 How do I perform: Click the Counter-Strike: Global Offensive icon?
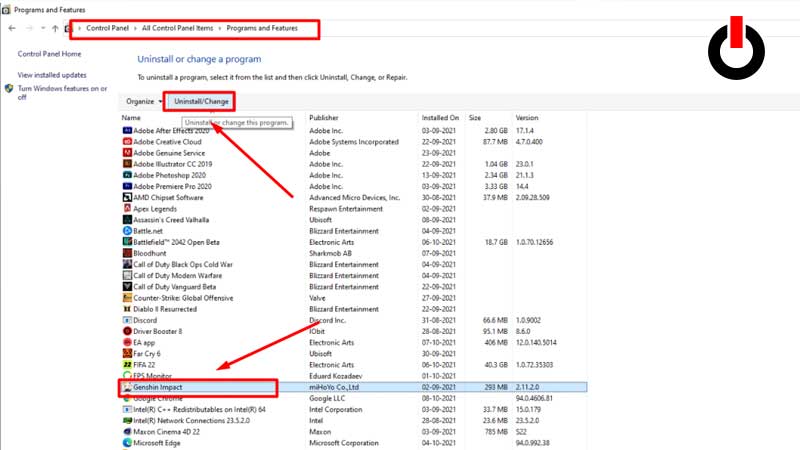point(127,298)
